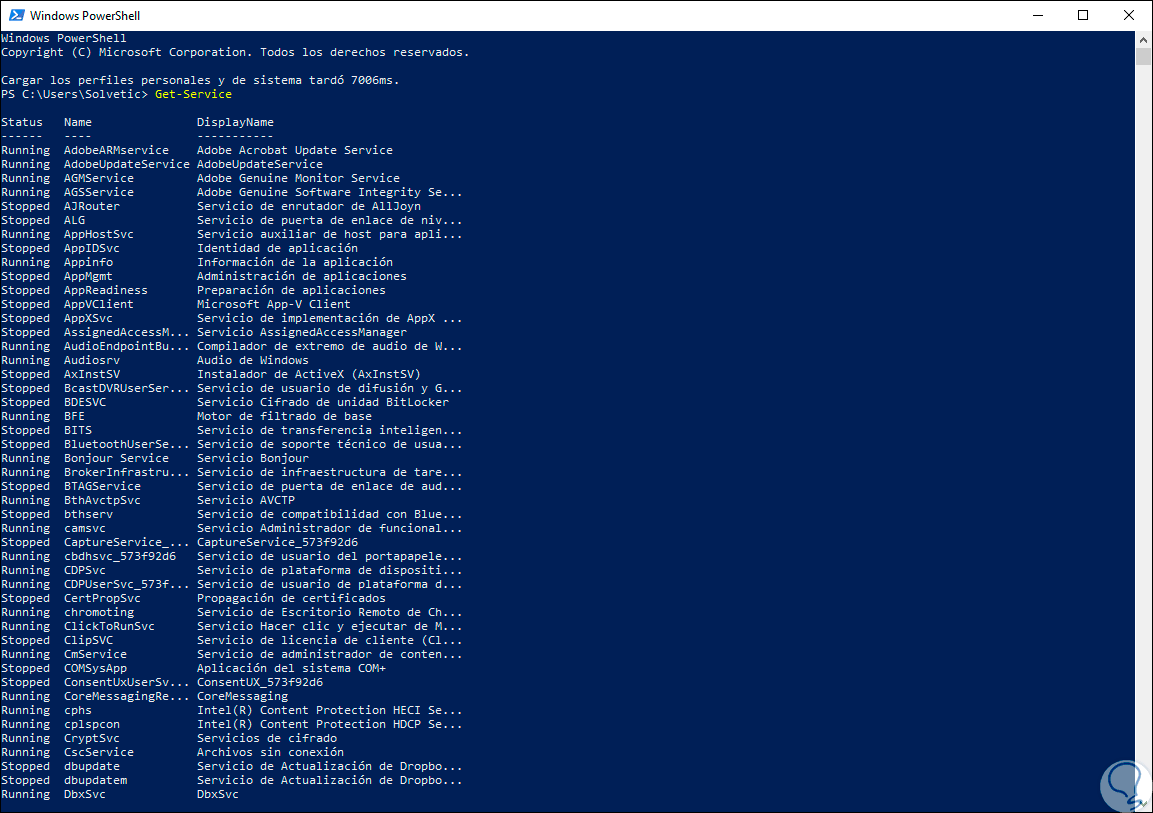Image resolution: width=1153 pixels, height=813 pixels.
Task: Click the vertical scrollbar thumb
Action: point(1143,57)
